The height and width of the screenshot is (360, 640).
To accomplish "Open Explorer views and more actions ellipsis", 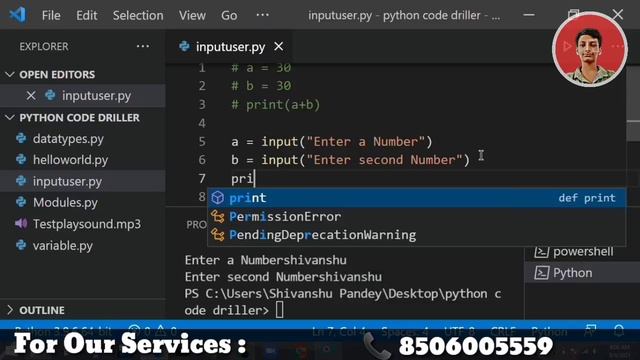I will 143,47.
